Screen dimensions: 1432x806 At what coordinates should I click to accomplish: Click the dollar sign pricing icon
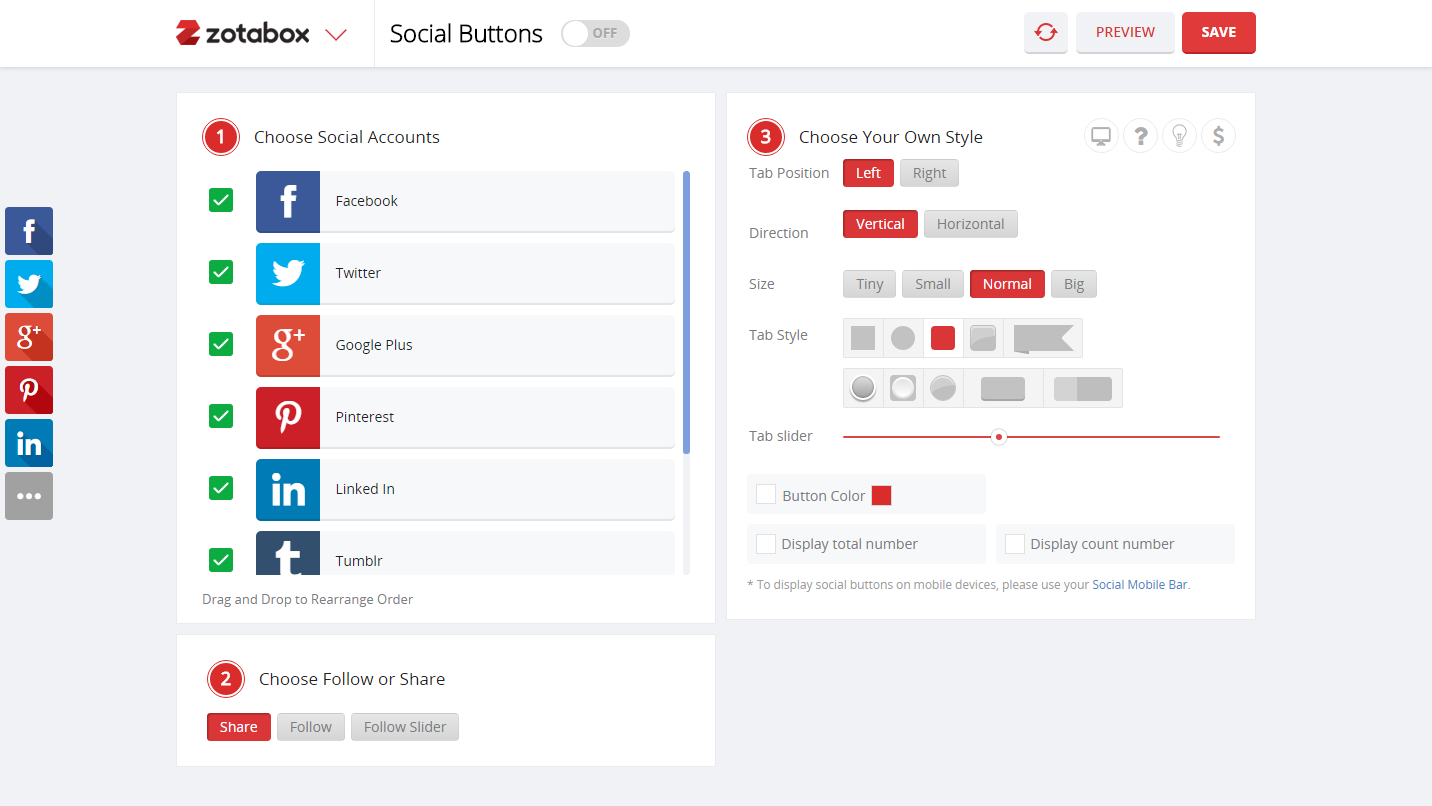1218,135
